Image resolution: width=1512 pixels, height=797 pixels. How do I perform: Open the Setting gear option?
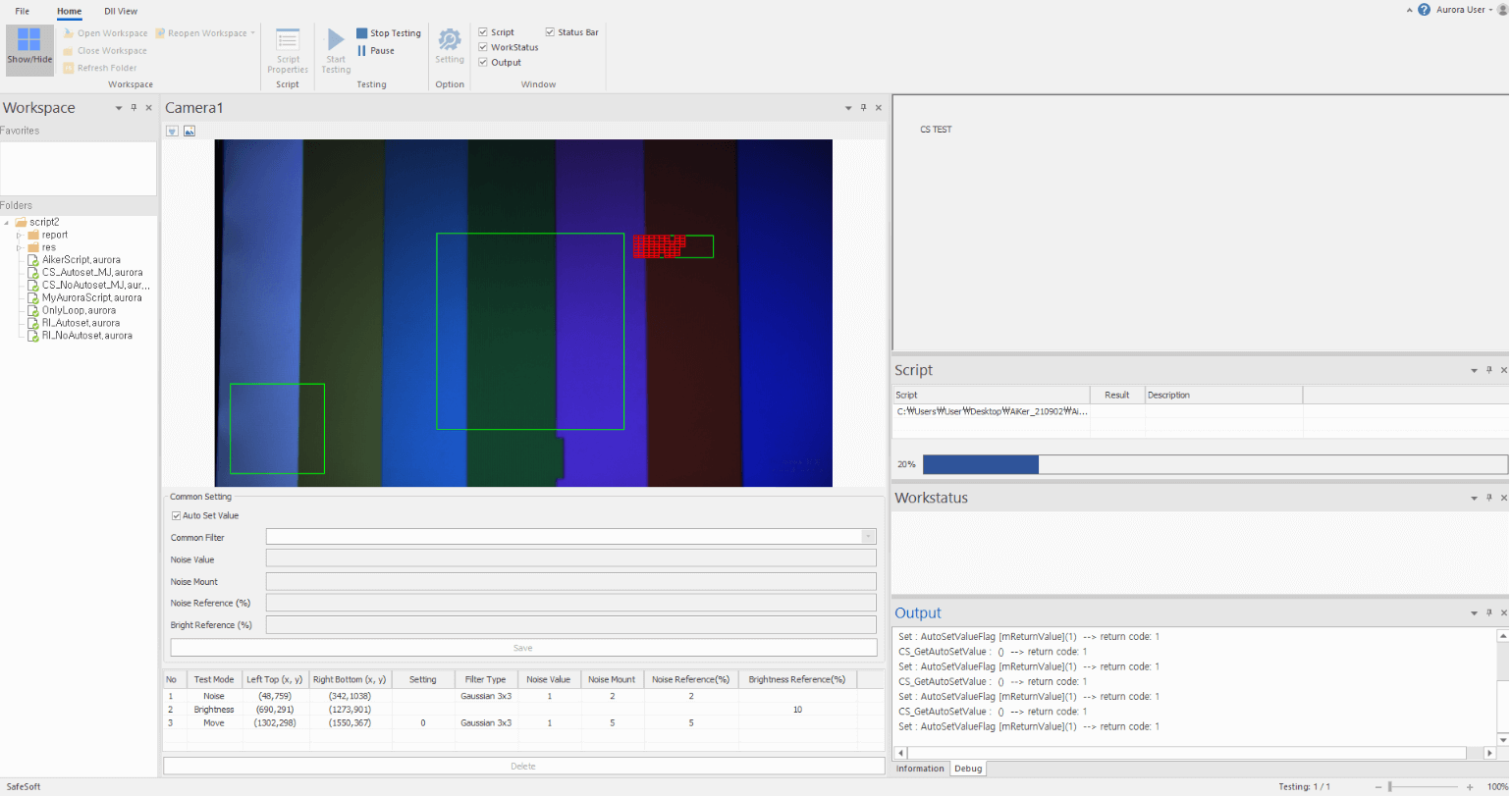coord(450,45)
